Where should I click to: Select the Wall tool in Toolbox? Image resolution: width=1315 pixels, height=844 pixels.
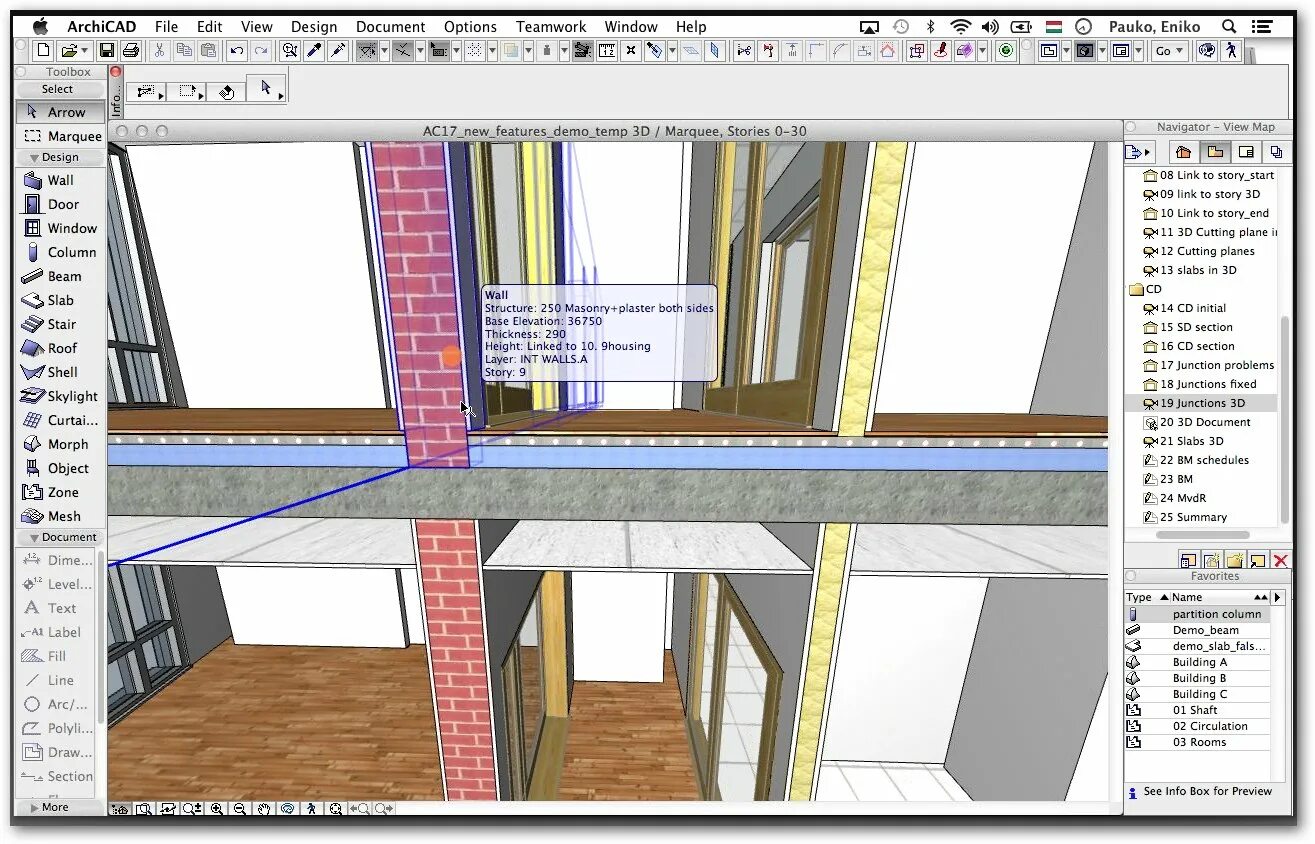pyautogui.click(x=60, y=180)
